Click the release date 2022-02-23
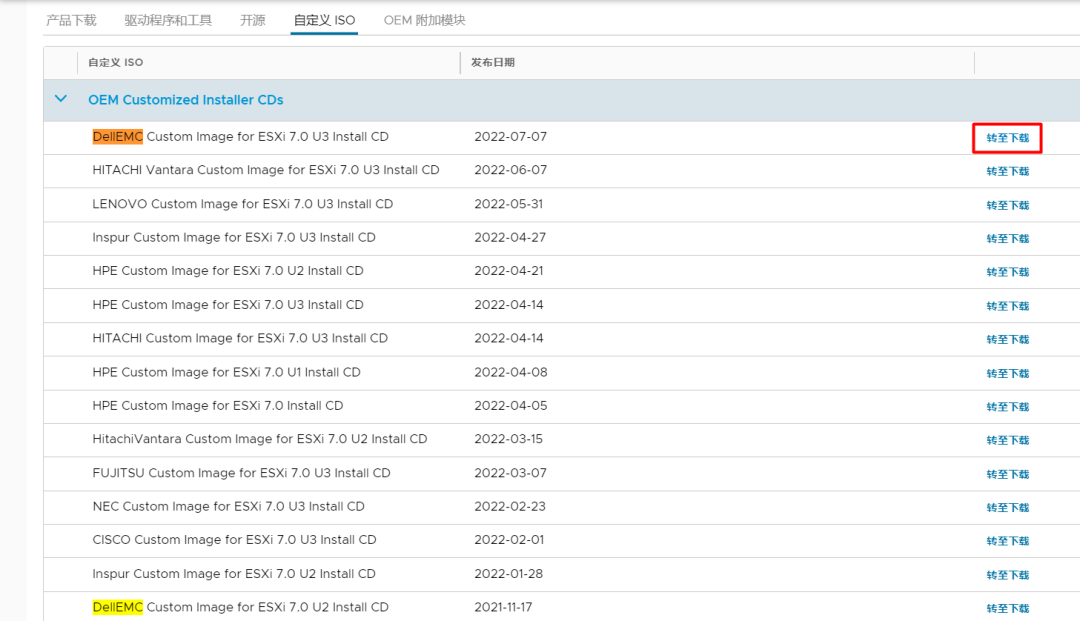1080x621 pixels. (510, 506)
